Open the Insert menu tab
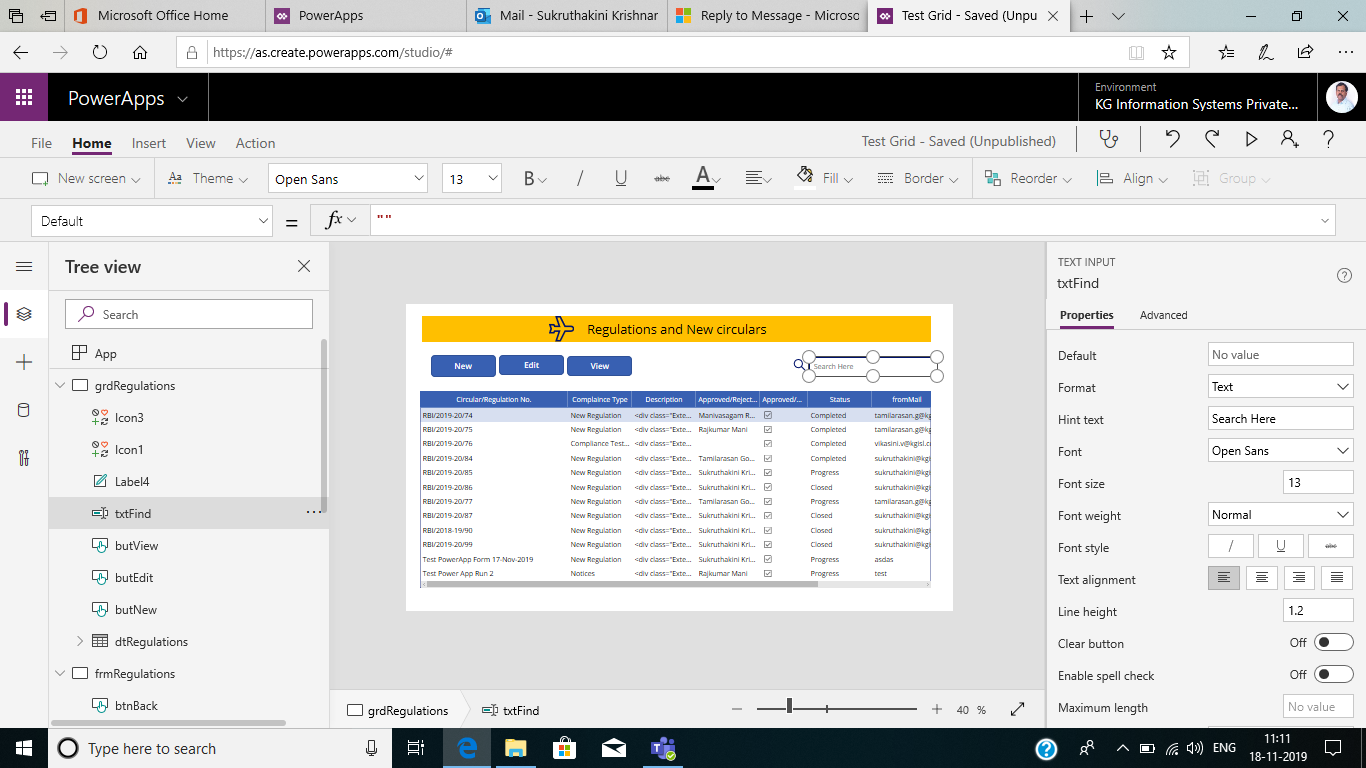This screenshot has width=1366, height=768. pos(149,143)
